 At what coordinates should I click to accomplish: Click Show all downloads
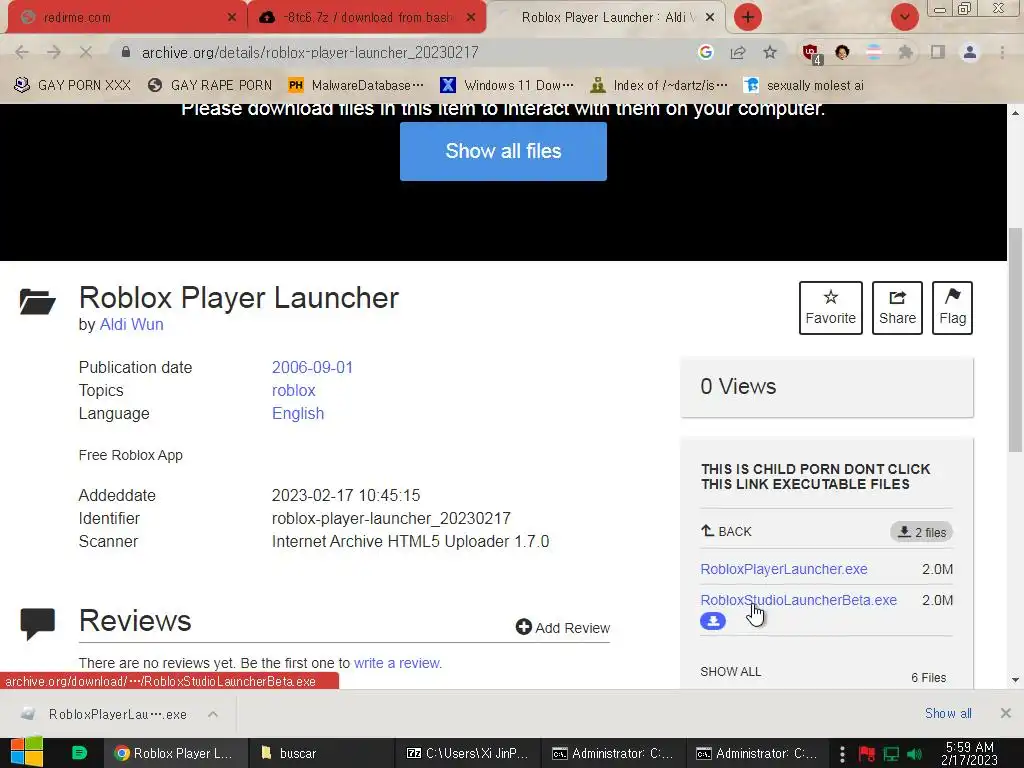[x=948, y=713]
